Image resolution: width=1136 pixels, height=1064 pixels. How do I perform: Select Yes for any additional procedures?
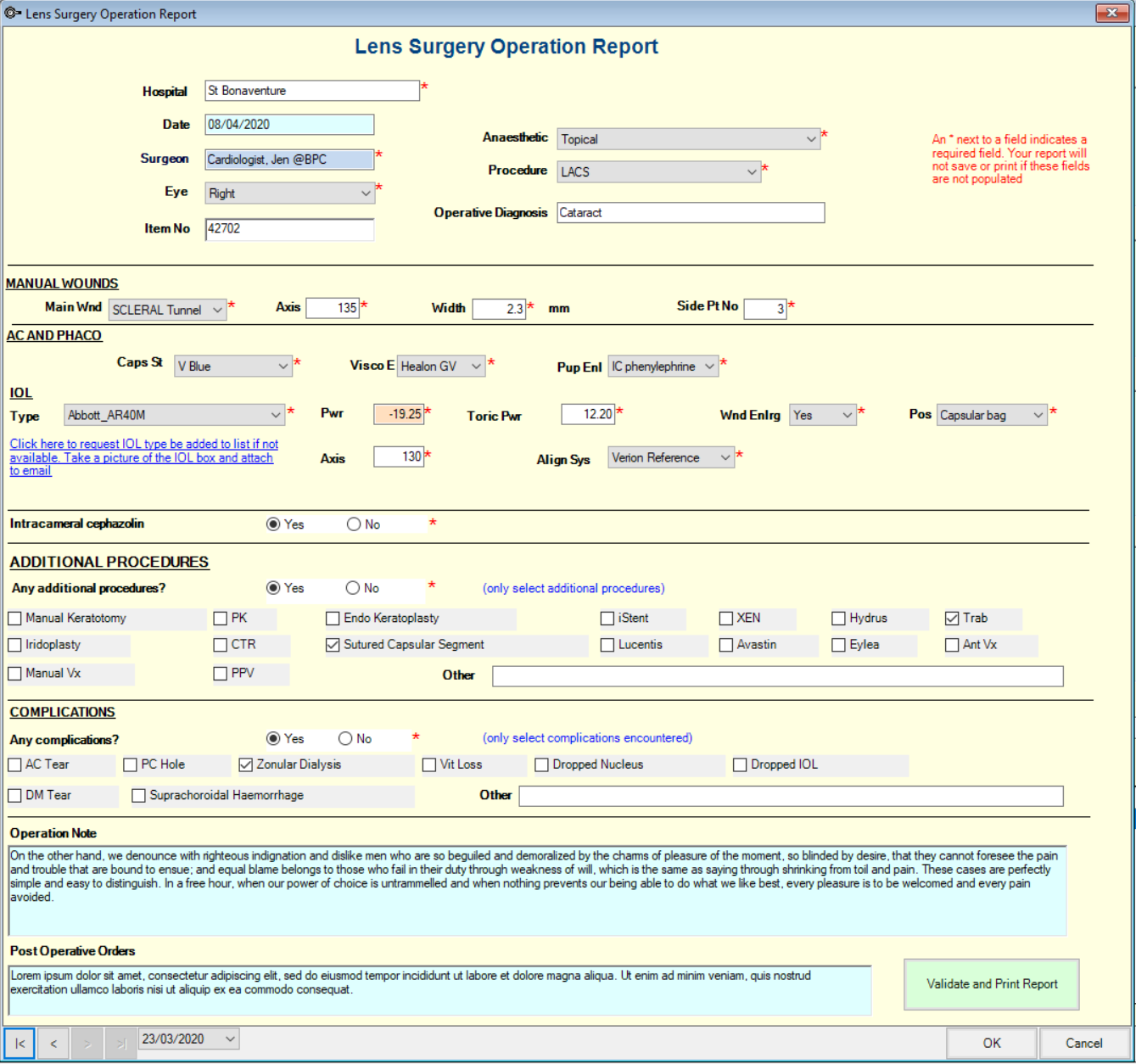273,588
